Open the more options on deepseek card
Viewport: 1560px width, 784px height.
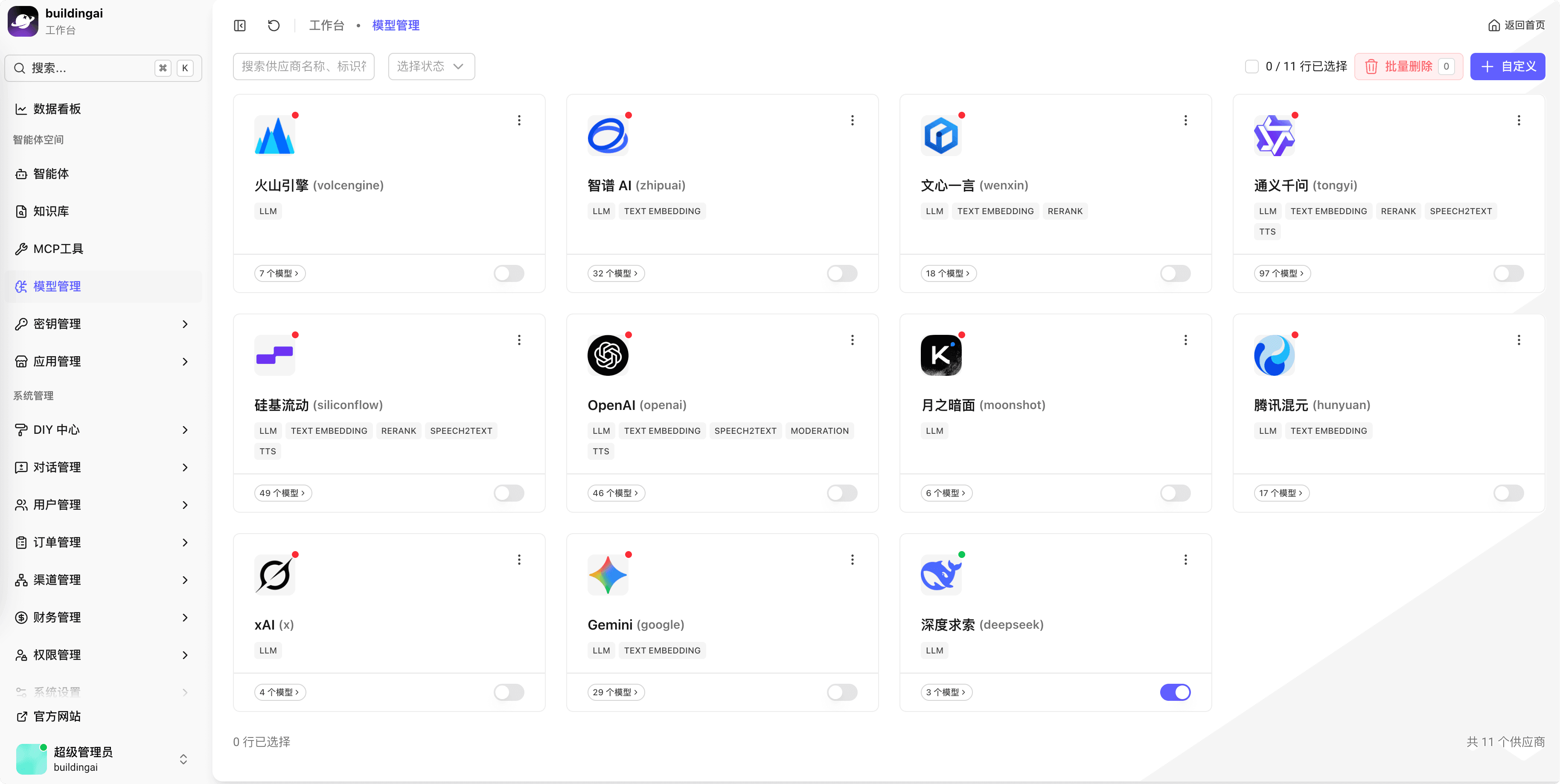(x=1185, y=560)
